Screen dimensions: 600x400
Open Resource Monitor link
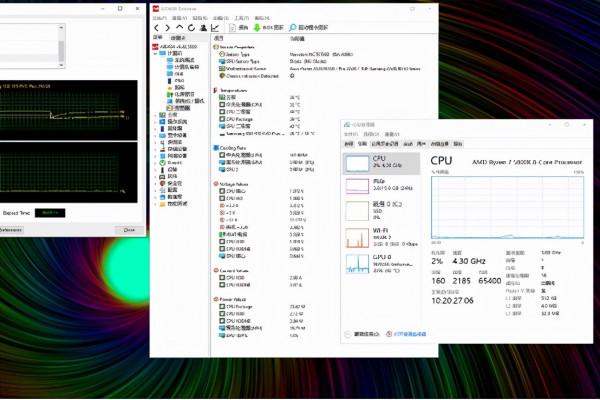tap(406, 334)
